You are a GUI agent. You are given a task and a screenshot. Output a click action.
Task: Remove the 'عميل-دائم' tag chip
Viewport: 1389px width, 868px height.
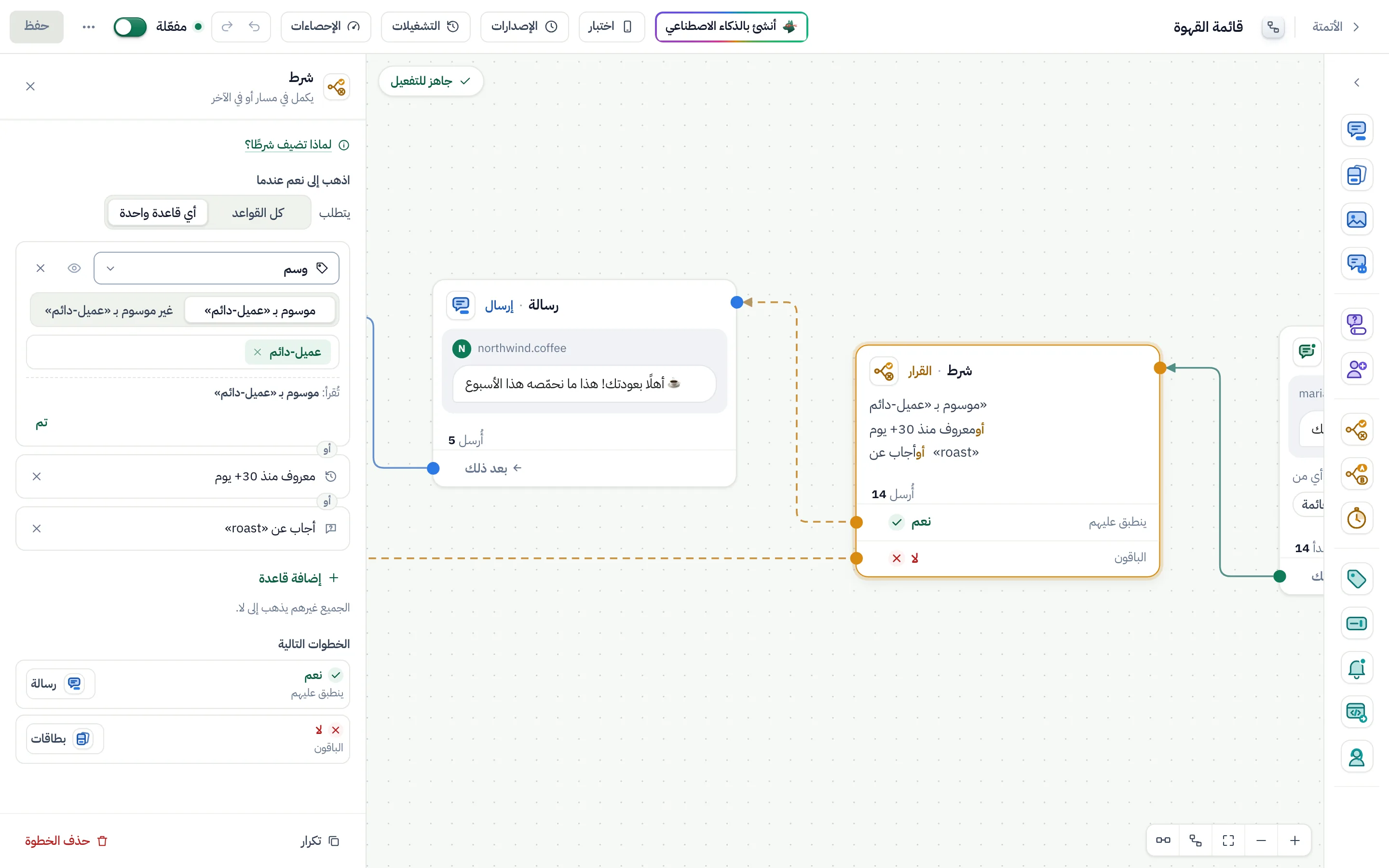tap(257, 352)
